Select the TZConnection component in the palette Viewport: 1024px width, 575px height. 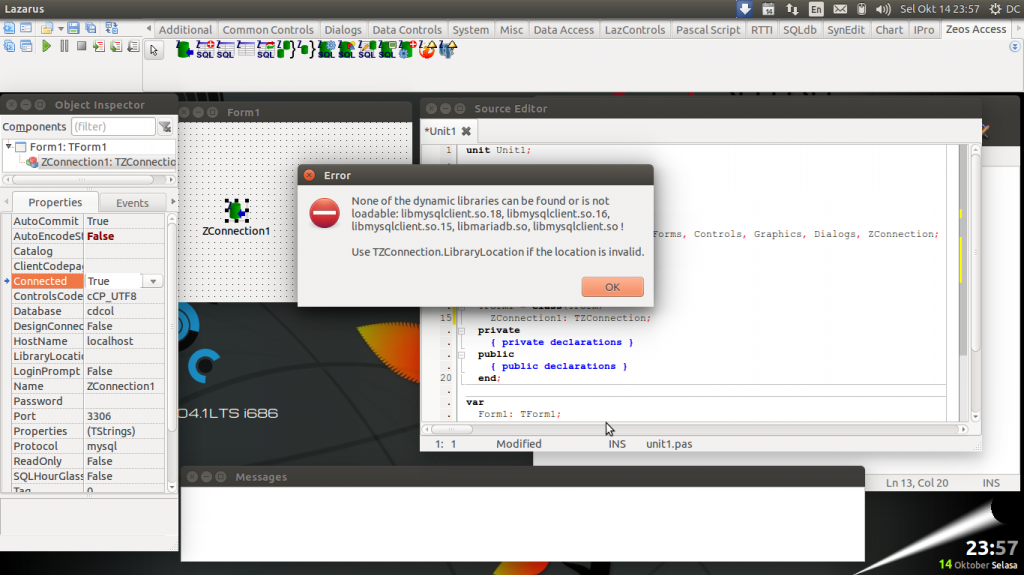[x=185, y=49]
